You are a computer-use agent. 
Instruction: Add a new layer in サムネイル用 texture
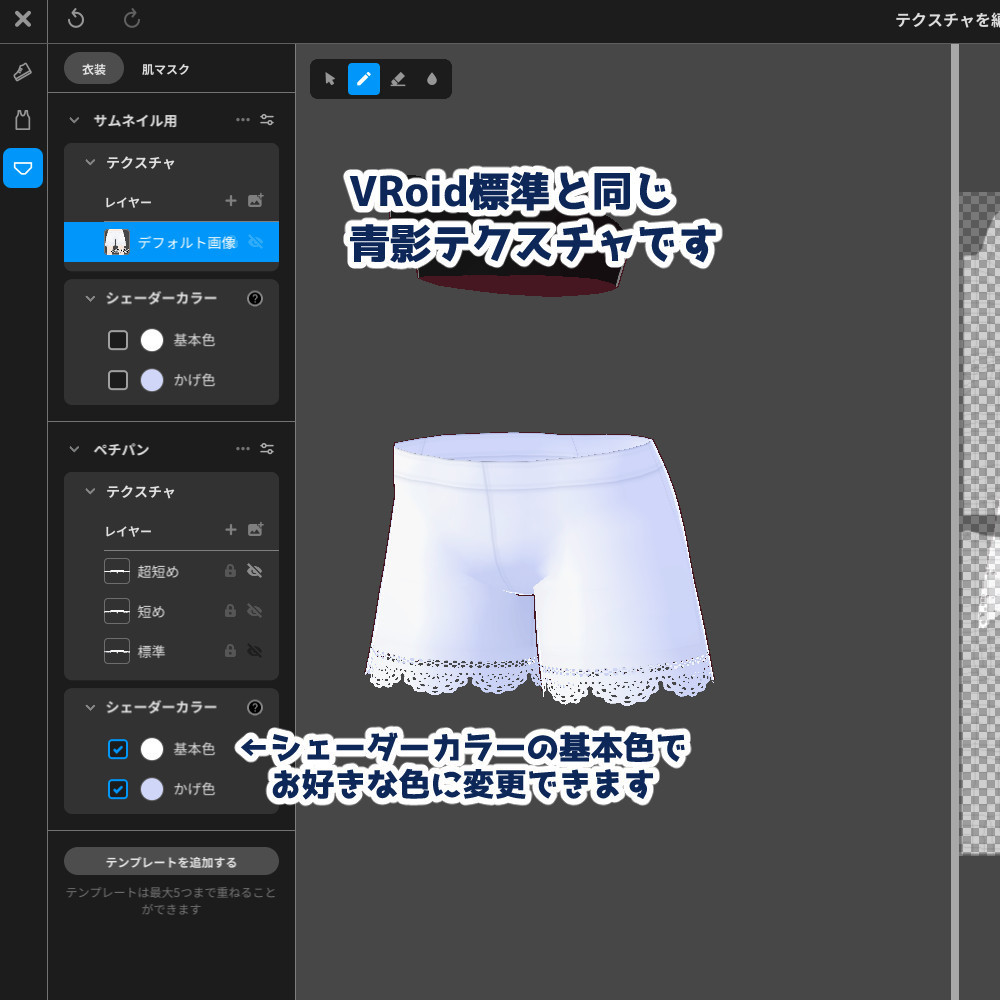click(x=230, y=200)
